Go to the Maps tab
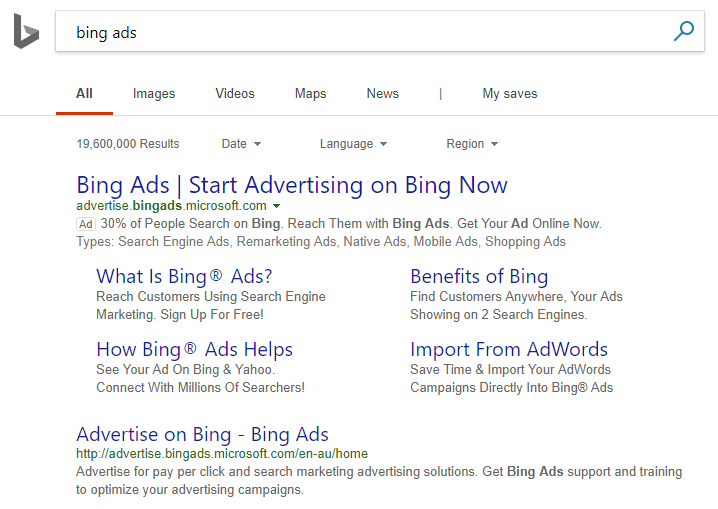This screenshot has width=718, height=509. pos(311,94)
